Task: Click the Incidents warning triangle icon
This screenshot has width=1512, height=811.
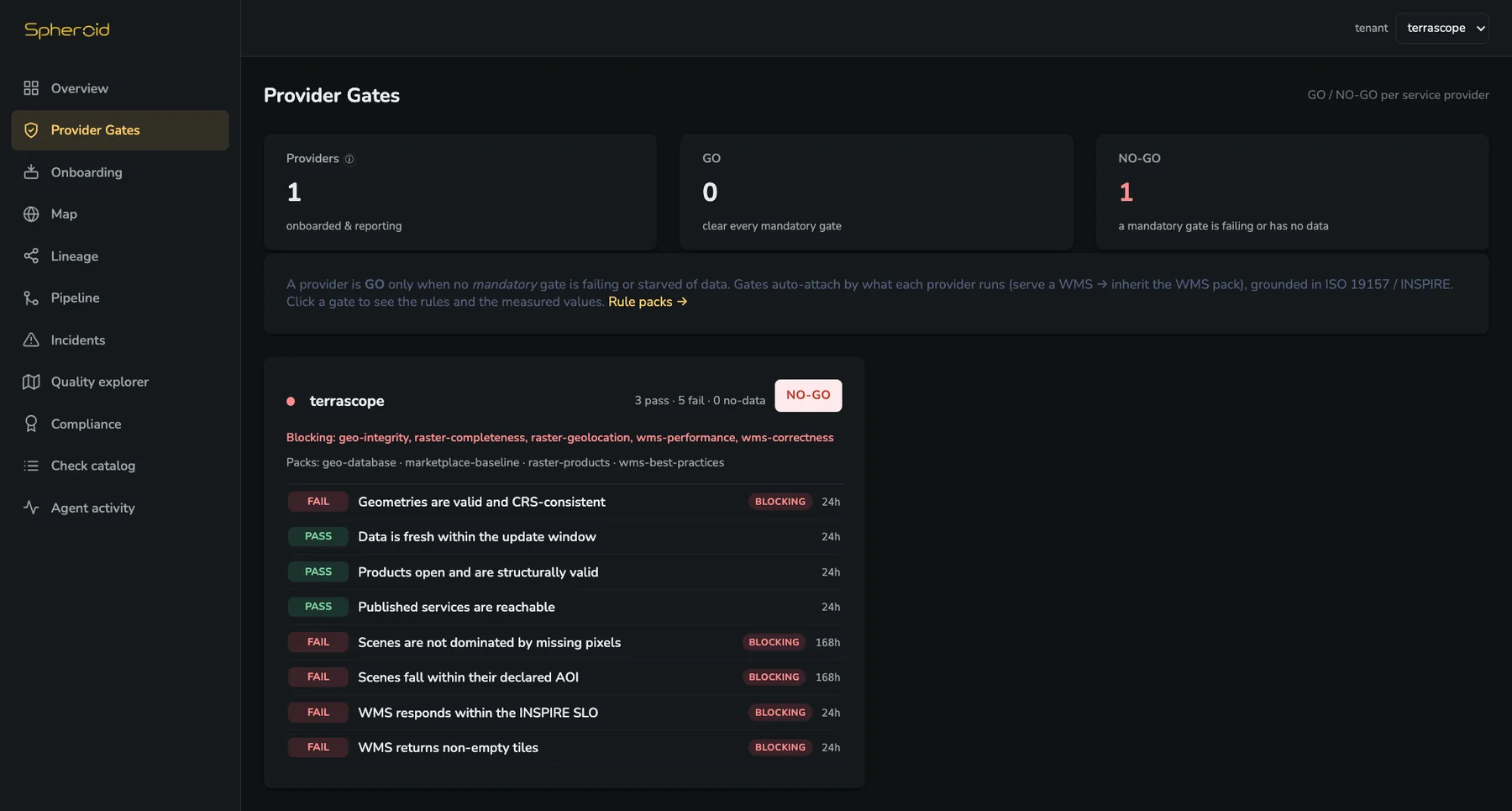Action: pyautogui.click(x=31, y=340)
